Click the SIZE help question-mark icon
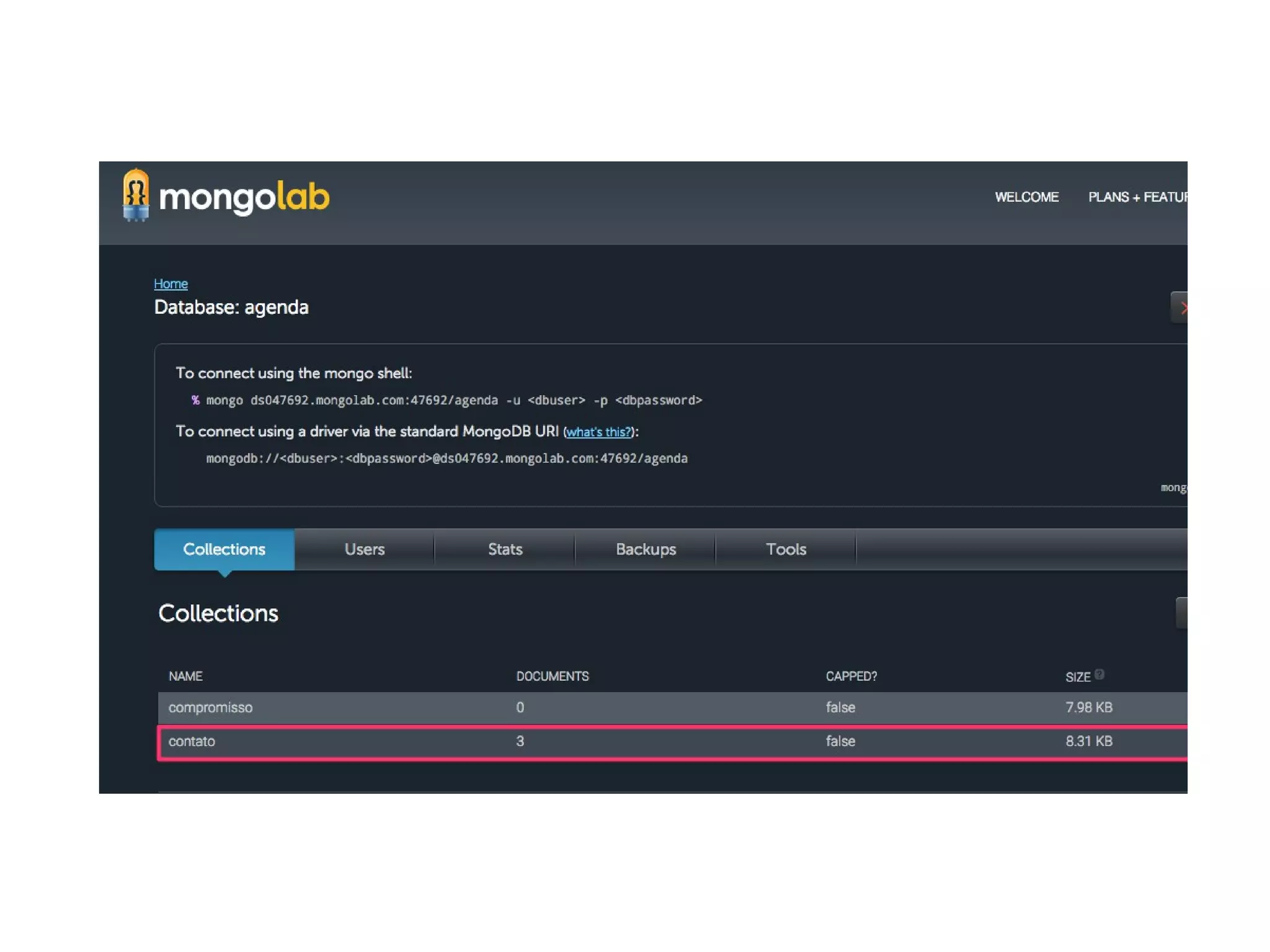 tap(1099, 674)
